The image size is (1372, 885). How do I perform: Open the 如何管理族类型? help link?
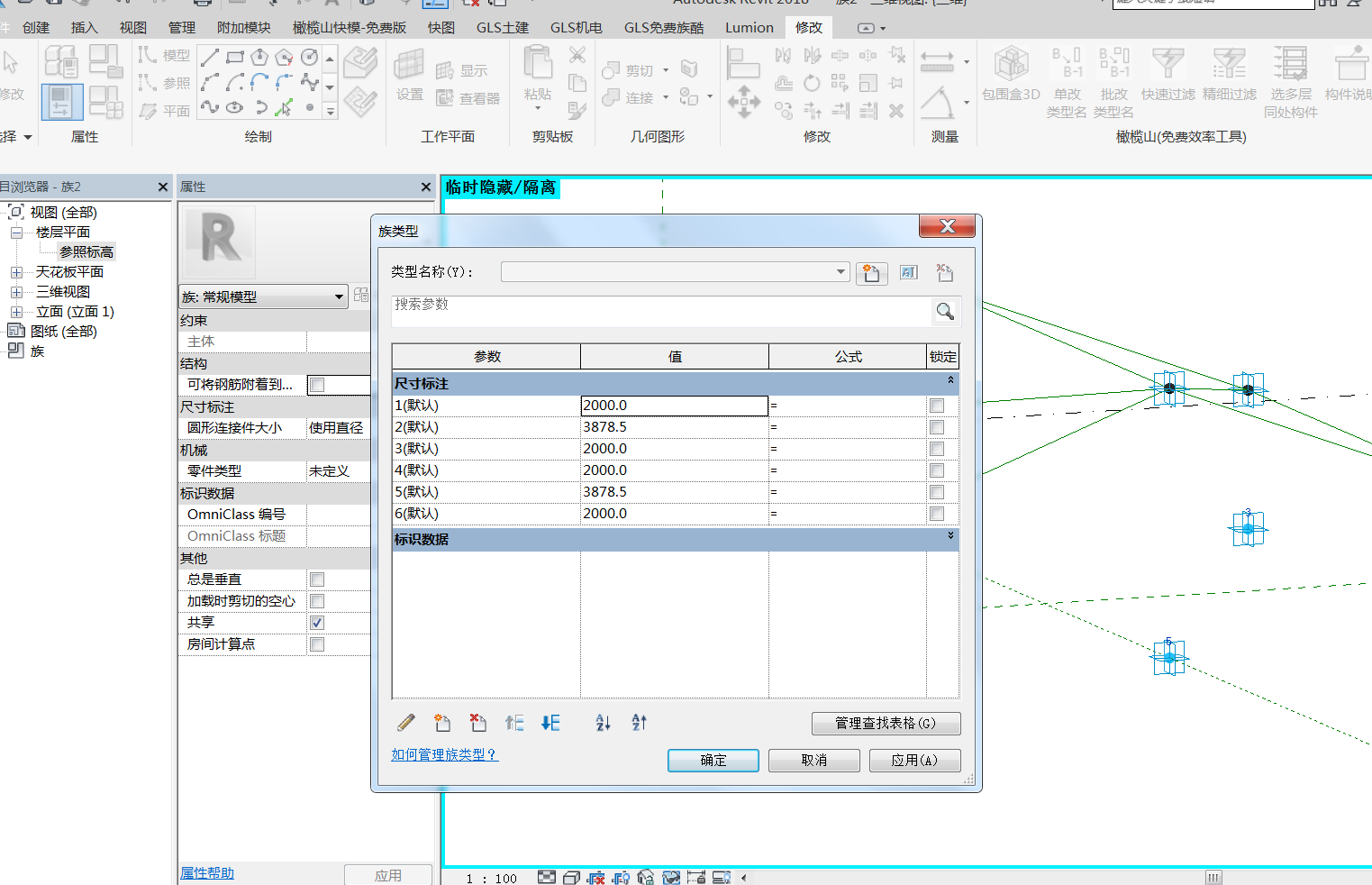[444, 755]
